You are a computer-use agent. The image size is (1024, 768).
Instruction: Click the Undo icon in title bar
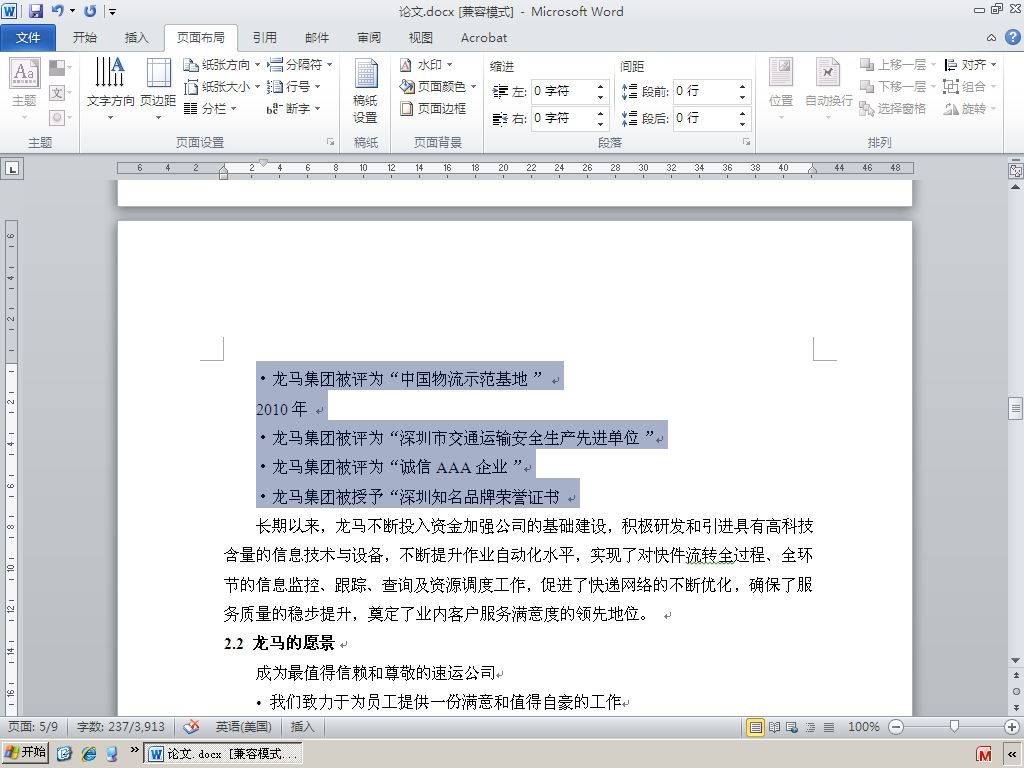[57, 10]
